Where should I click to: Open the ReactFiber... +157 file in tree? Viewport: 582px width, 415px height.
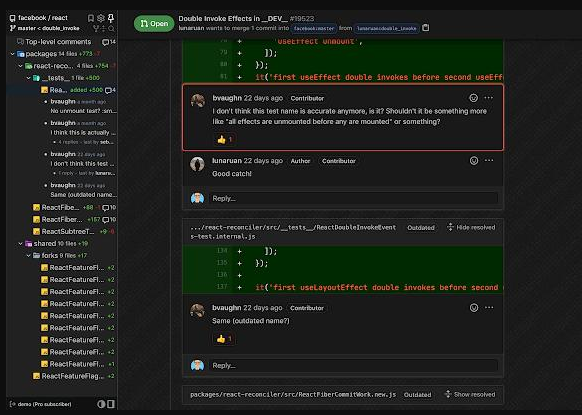(x=61, y=220)
